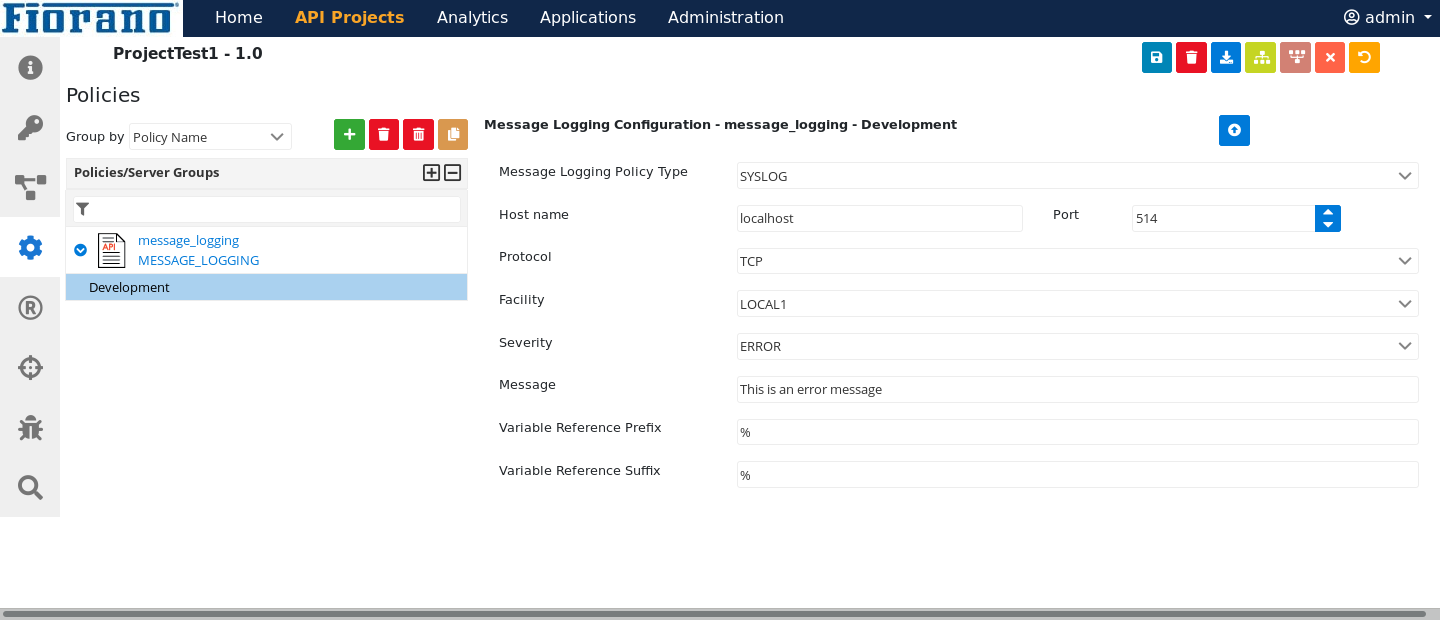Open the Protocol dropdown showing TCP

tap(1077, 261)
